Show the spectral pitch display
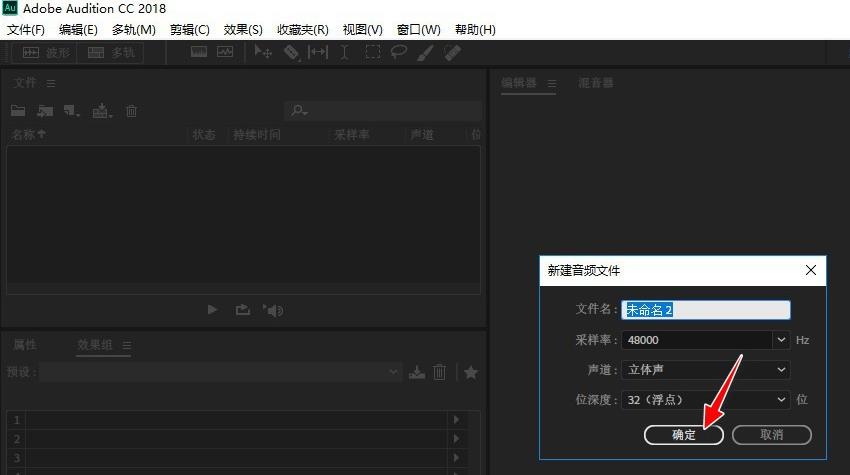The image size is (850, 475). point(225,52)
